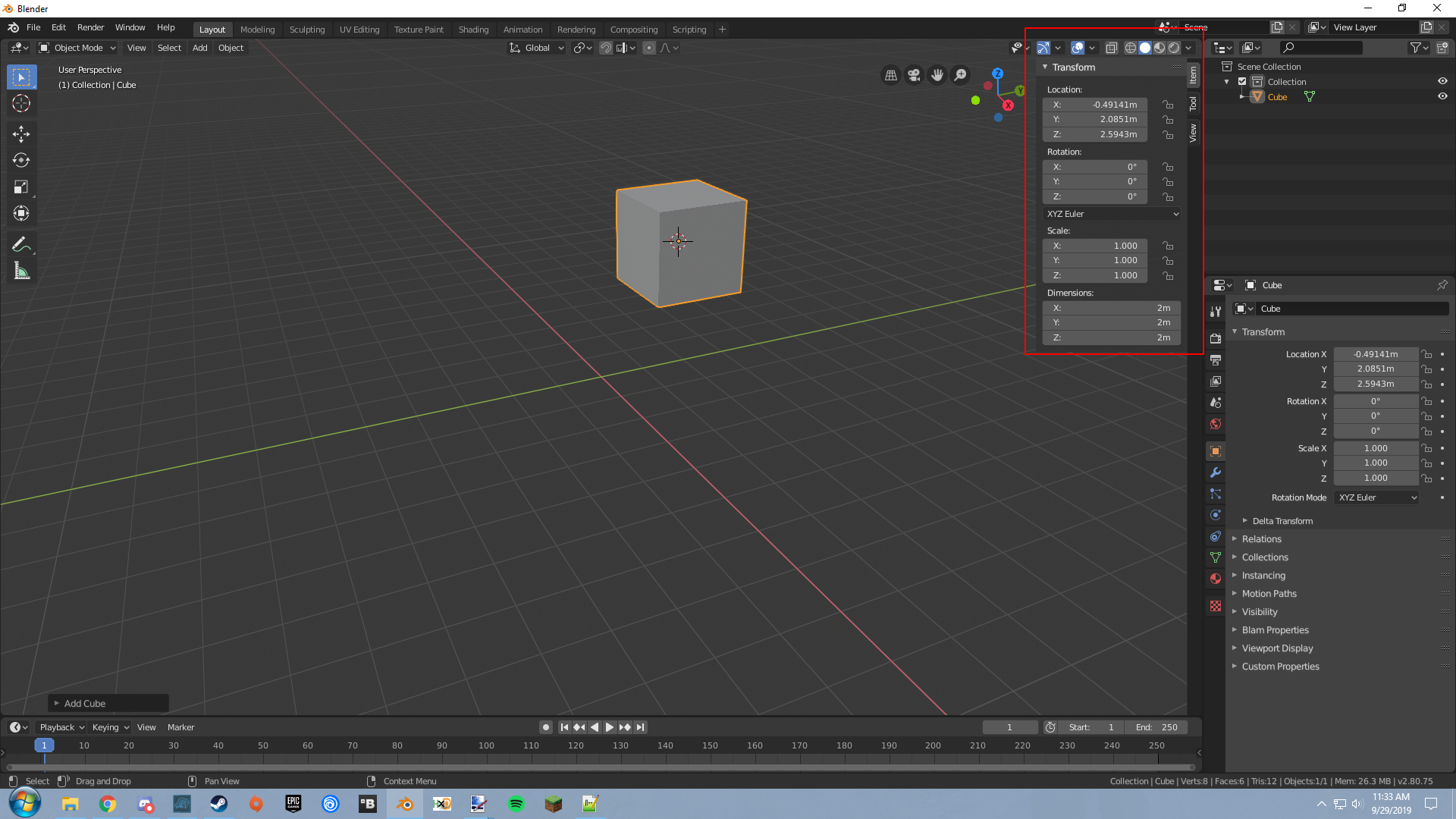The image size is (1456, 819).
Task: Click the timeline at frame 100
Action: 486,746
